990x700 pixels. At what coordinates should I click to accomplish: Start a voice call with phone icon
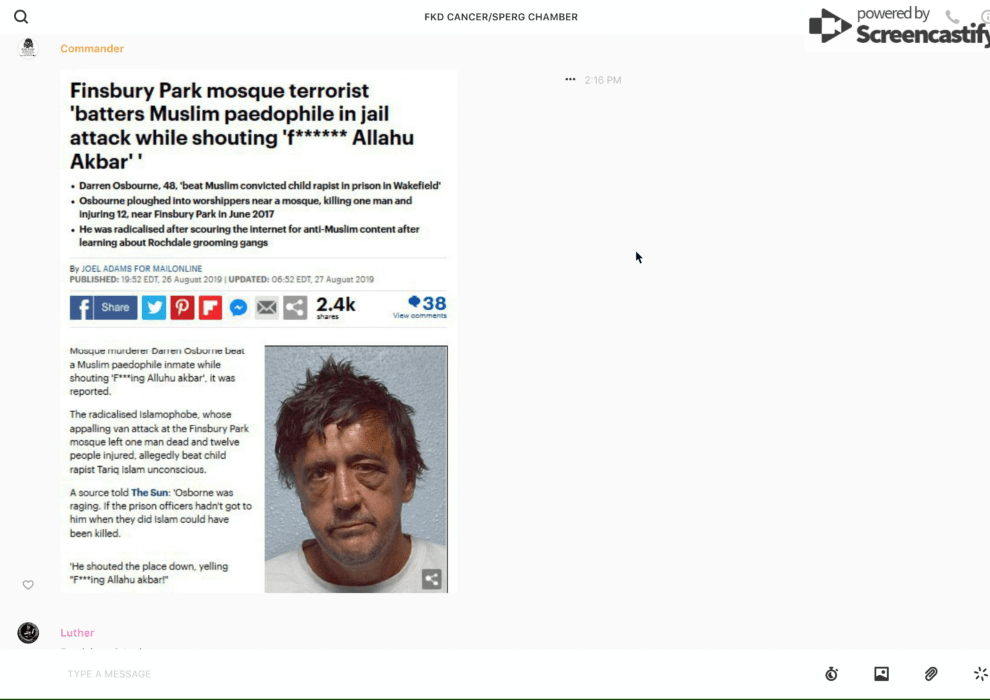(952, 17)
